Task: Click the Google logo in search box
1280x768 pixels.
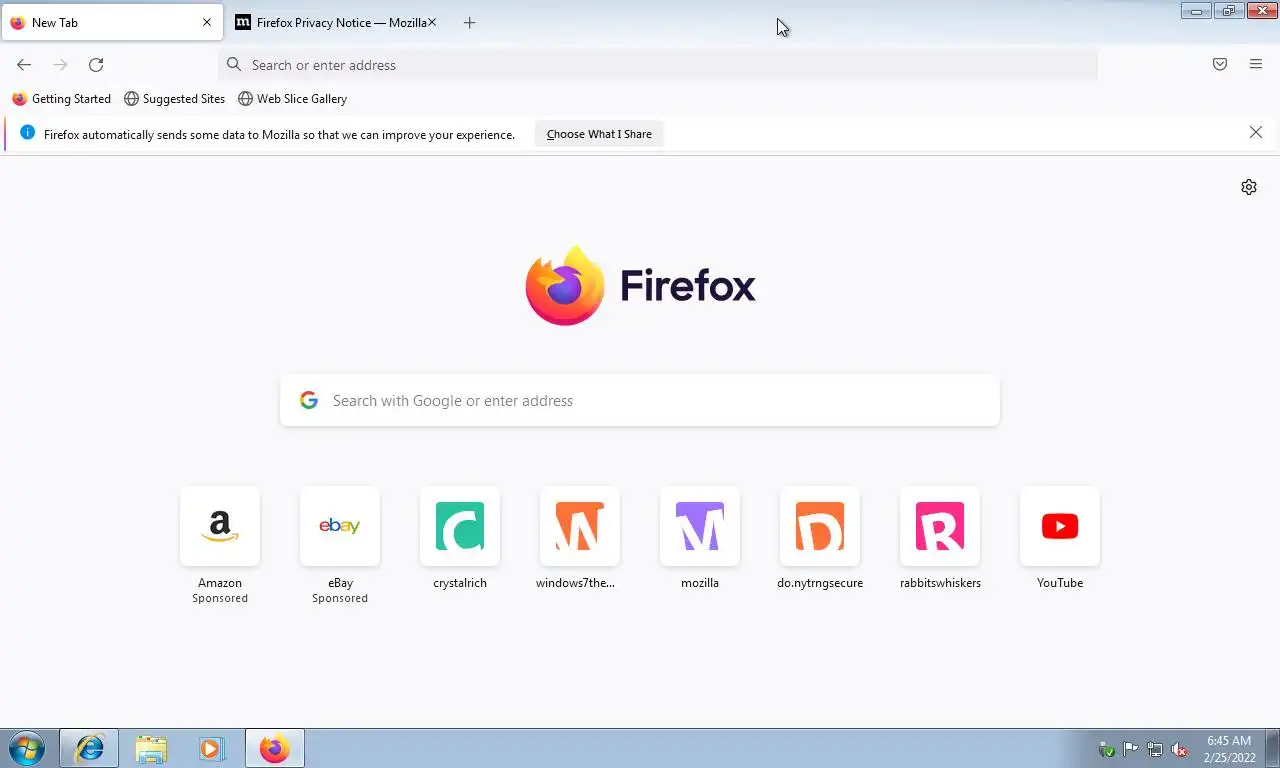Action: click(309, 400)
